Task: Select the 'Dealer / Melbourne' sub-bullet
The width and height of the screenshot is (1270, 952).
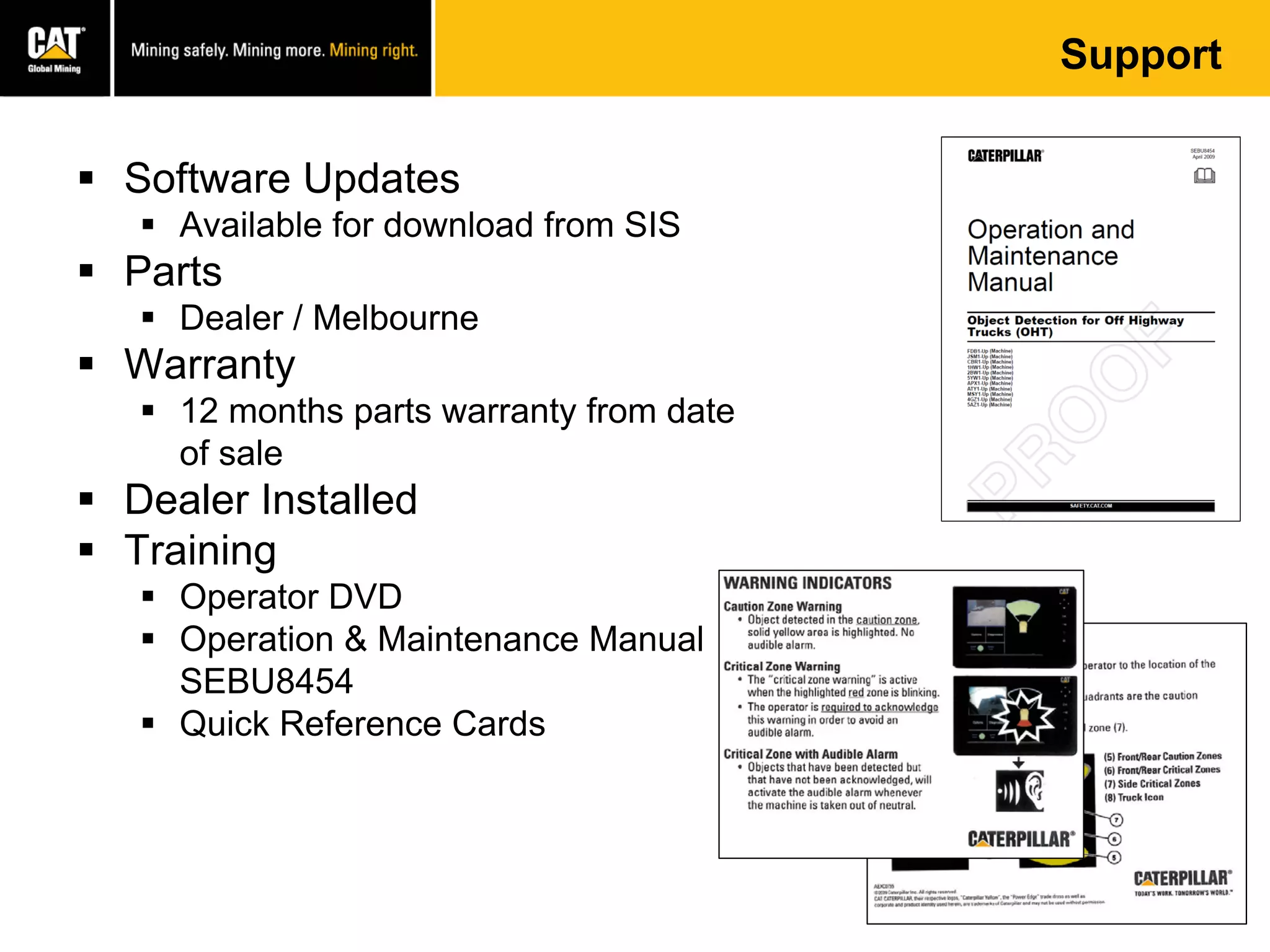Action: pos(329,318)
